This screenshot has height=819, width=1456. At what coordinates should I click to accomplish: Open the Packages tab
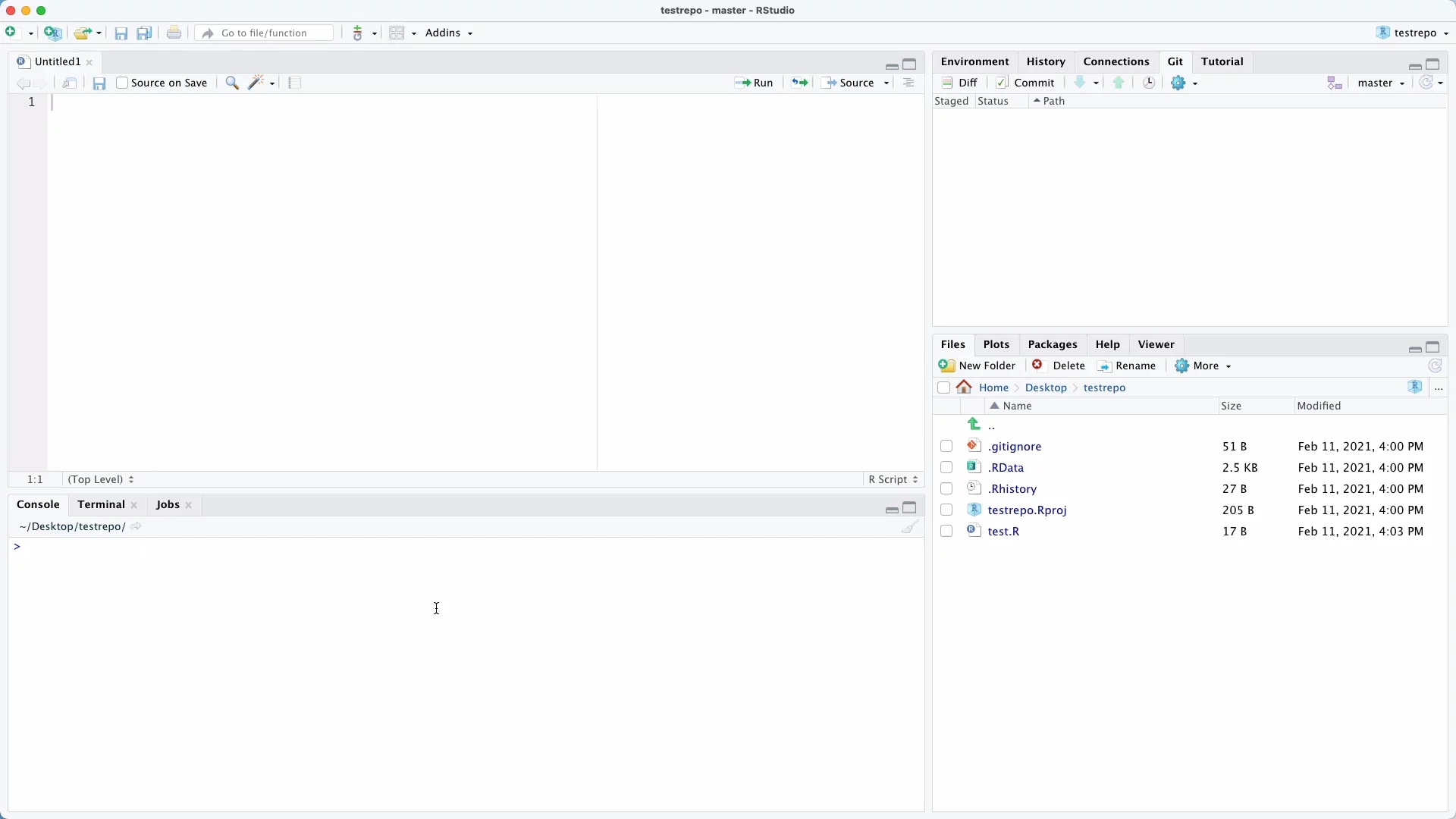1052,344
